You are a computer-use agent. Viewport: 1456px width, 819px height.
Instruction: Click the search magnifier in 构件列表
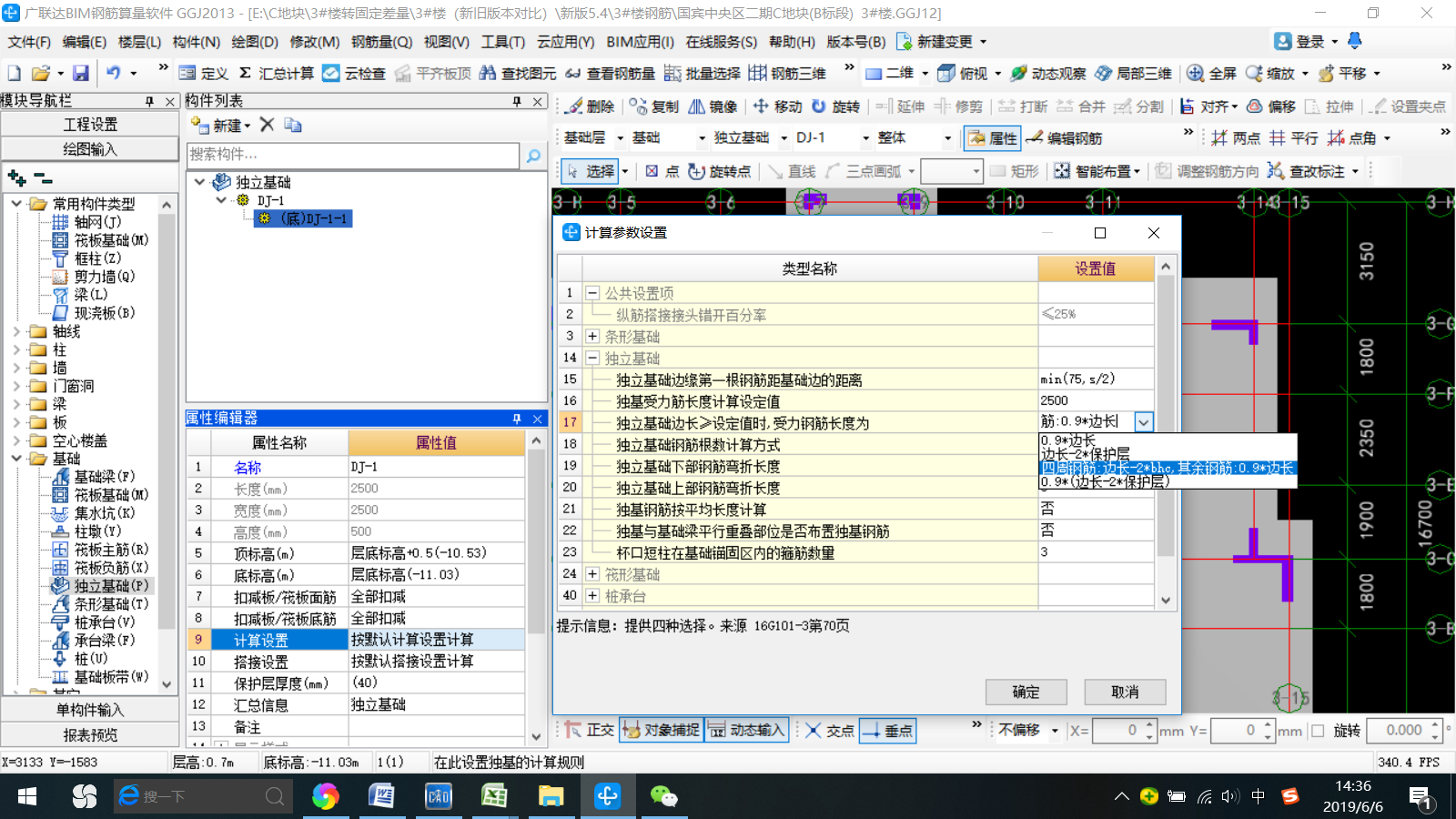tap(533, 156)
